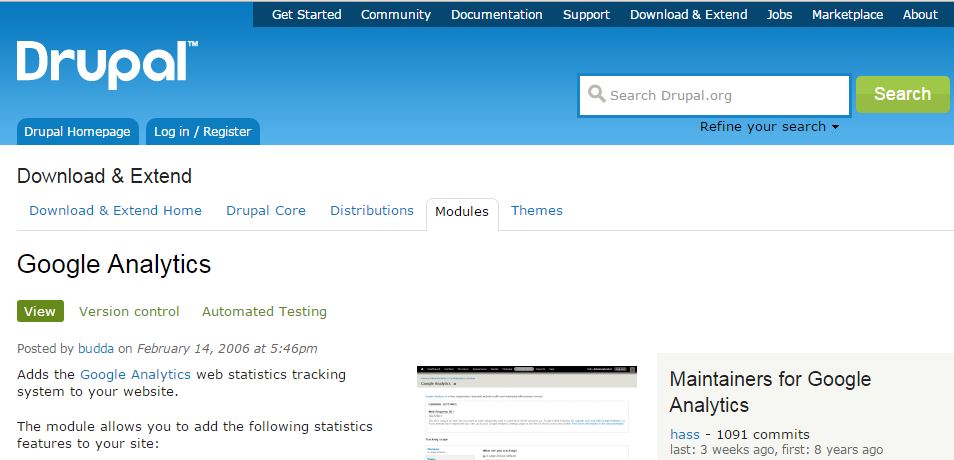Click the Maintainers for Google Analytics heading

(770, 392)
